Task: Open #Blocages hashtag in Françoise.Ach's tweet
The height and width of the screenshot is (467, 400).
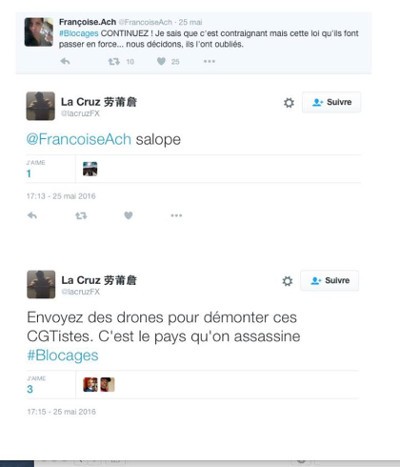Action: [x=79, y=33]
